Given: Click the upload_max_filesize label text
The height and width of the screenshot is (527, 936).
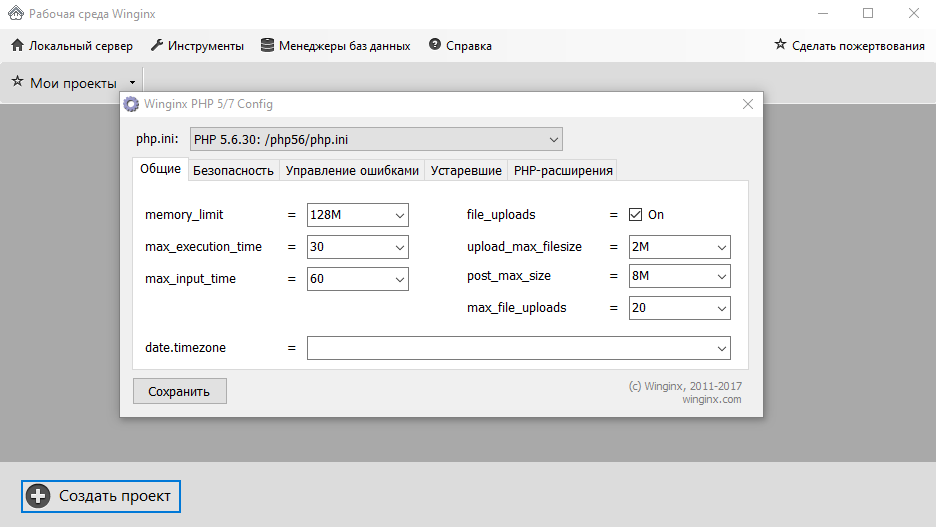Looking at the screenshot, I should pyautogui.click(x=524, y=247).
